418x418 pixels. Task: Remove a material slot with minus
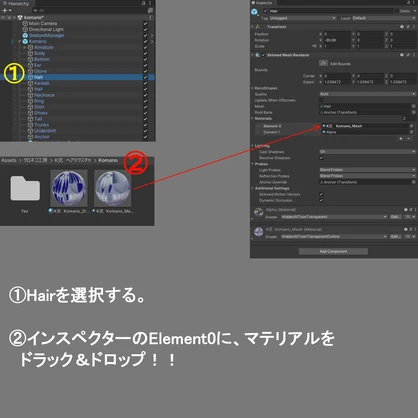409,138
